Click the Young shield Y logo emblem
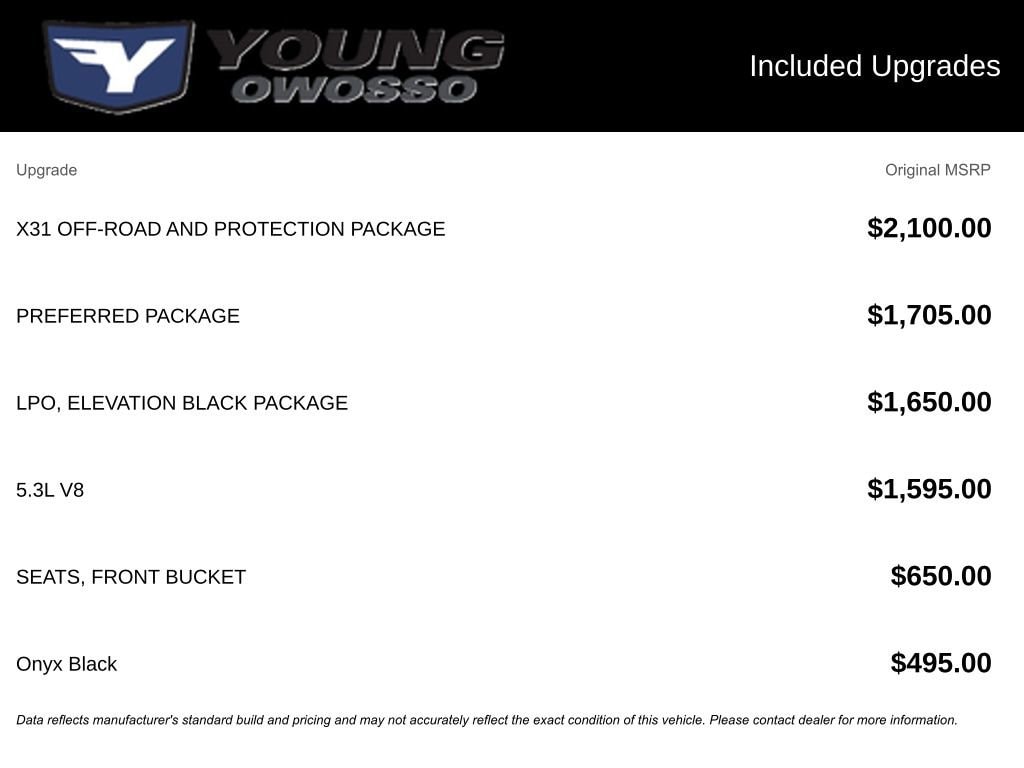This screenshot has height=768, width=1024. tap(118, 66)
